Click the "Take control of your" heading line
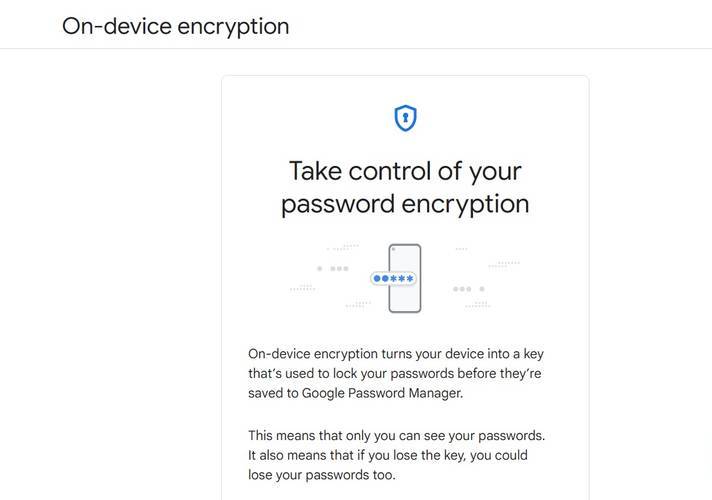This screenshot has height=500, width=712. click(405, 170)
